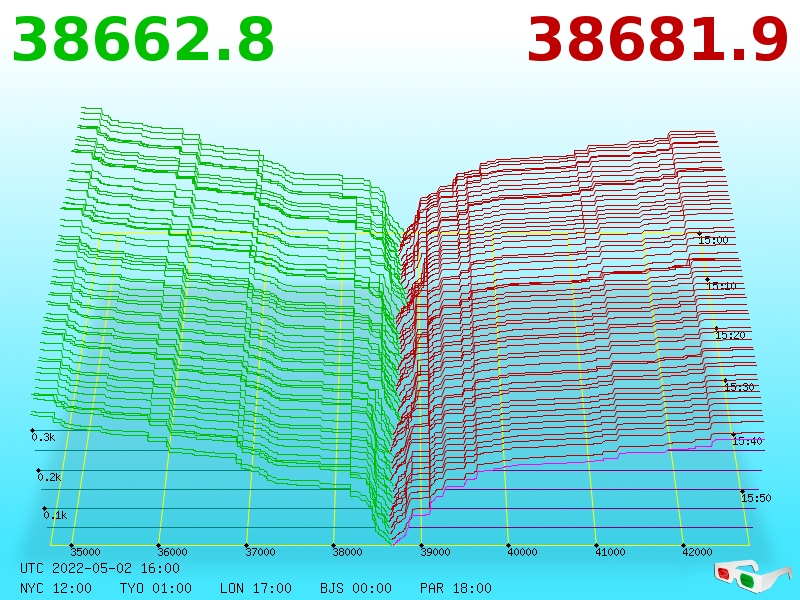800x600 pixels.
Task: Click the 15:20 time marker
Action: [730, 336]
